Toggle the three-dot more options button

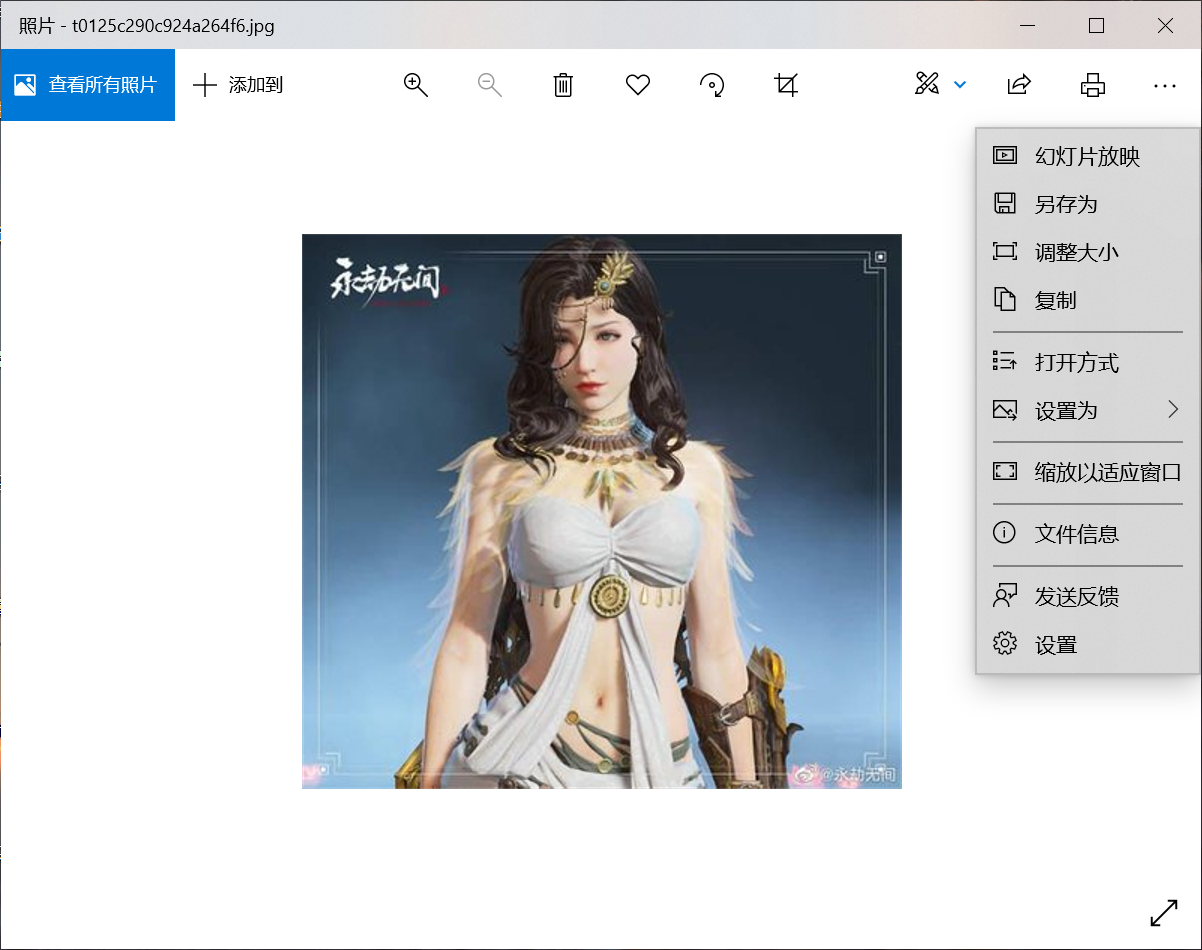(x=1165, y=85)
